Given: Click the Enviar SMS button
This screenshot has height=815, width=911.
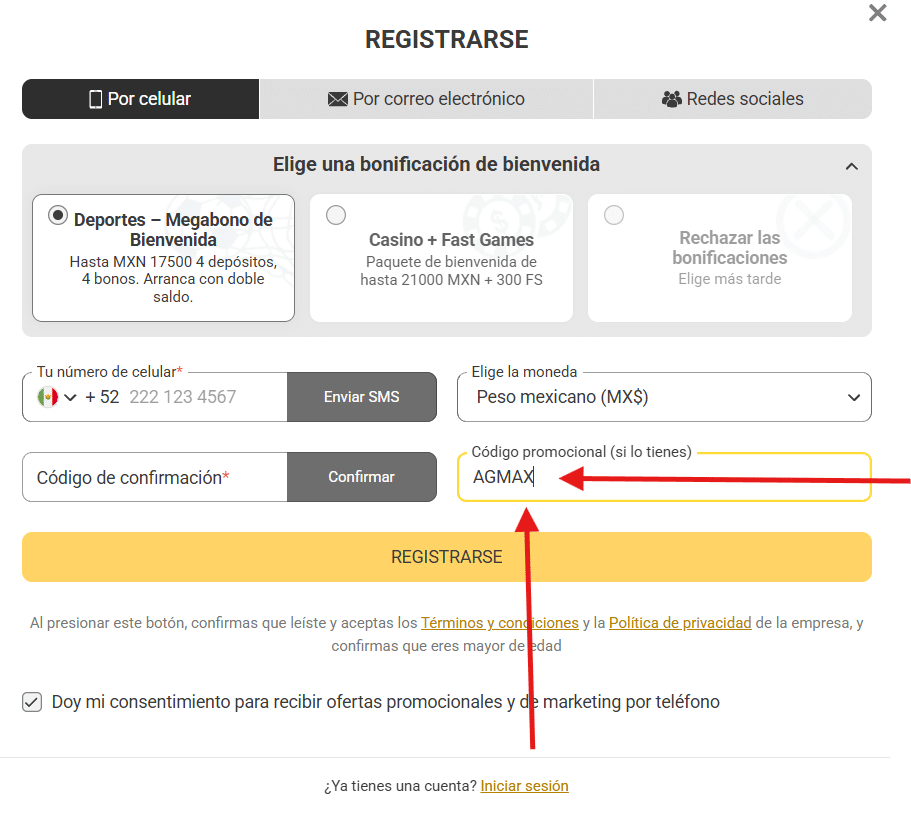Looking at the screenshot, I should point(361,397).
